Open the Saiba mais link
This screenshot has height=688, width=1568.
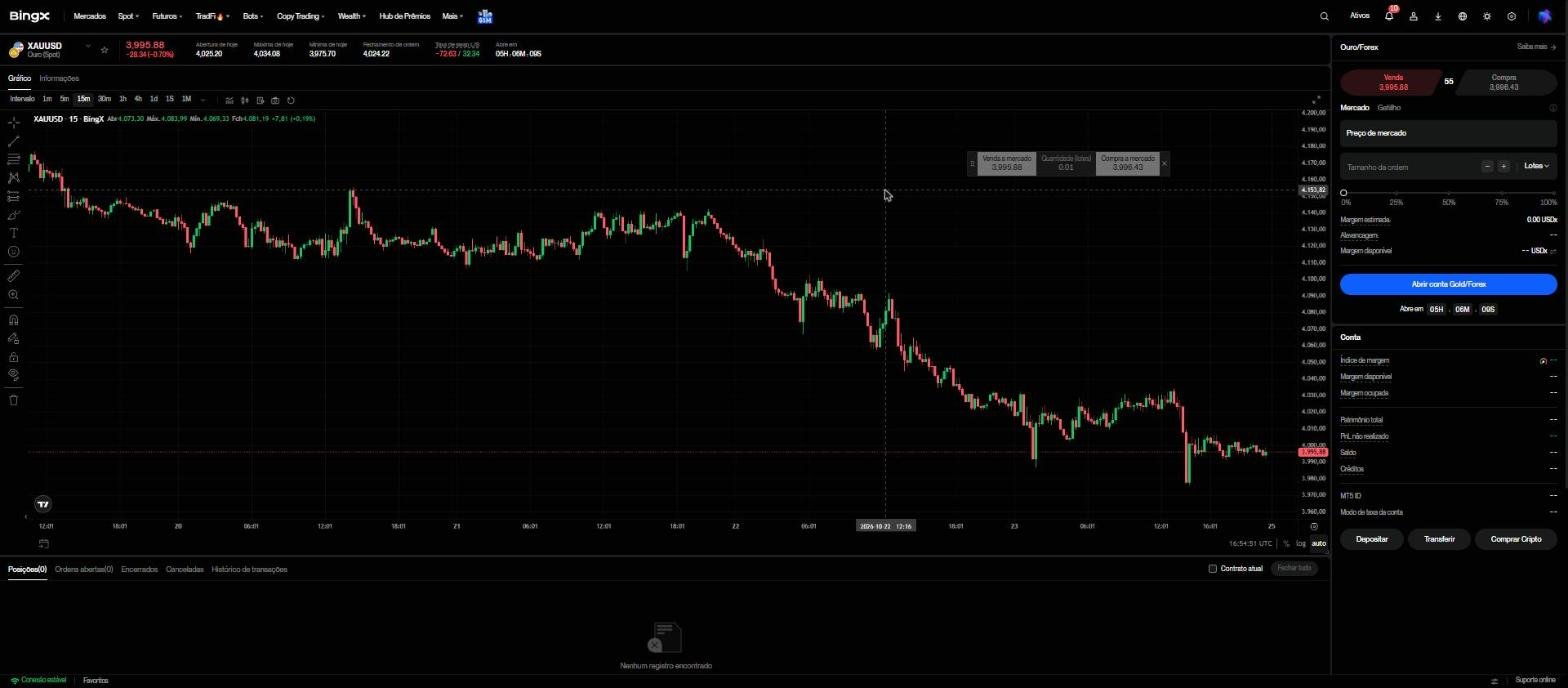pyautogui.click(x=1536, y=47)
